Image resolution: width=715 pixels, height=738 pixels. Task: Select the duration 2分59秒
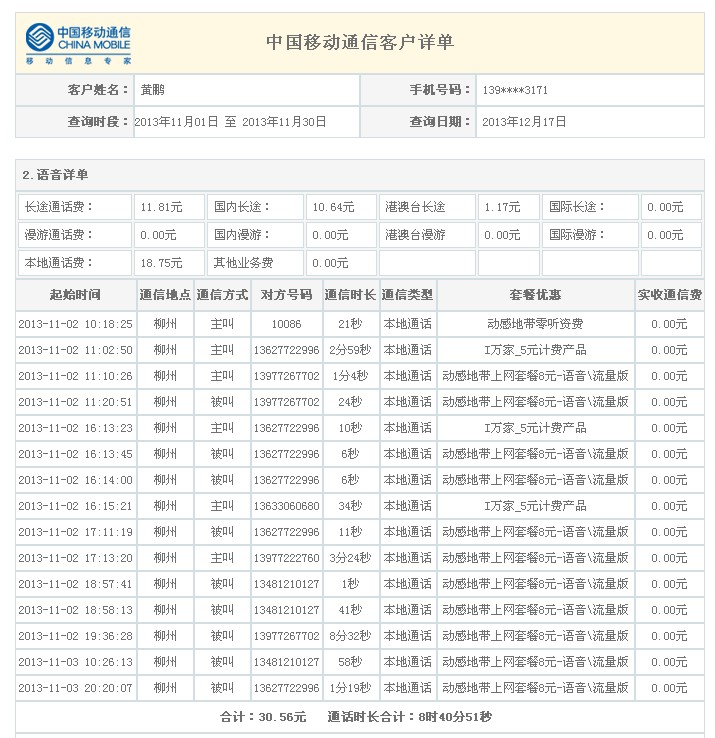350,350
